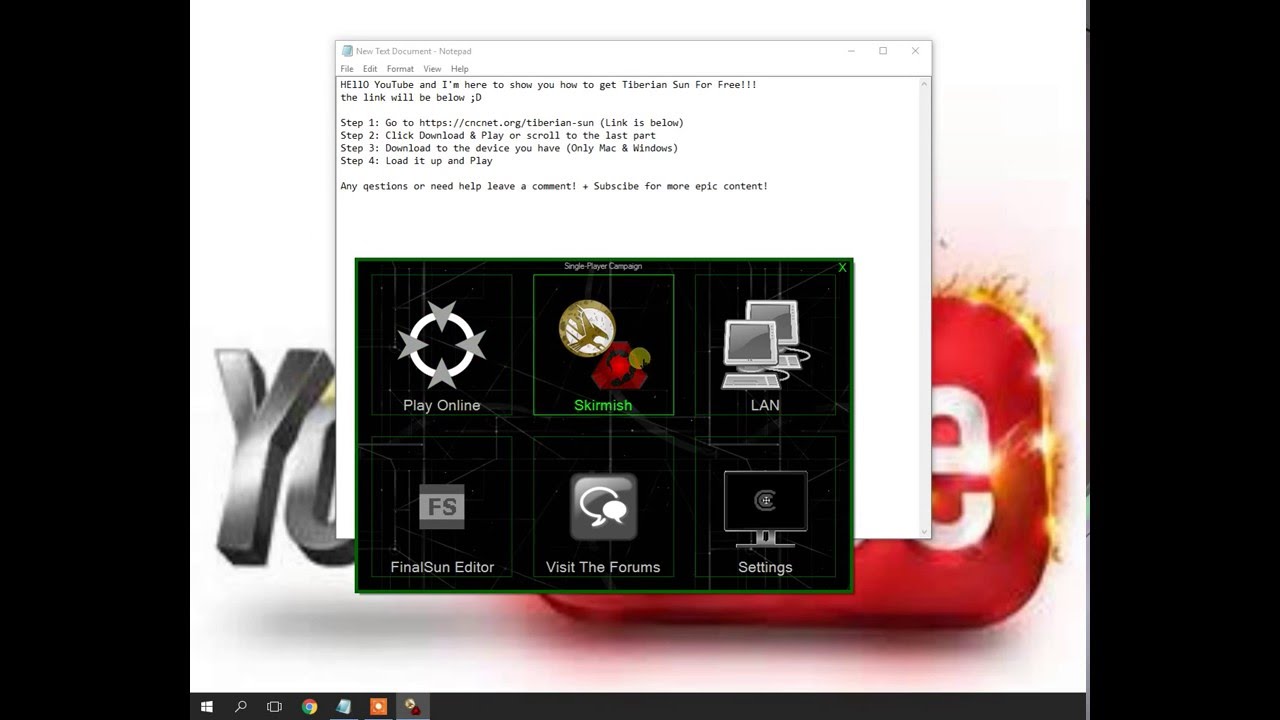Screen dimensions: 1280x720
Task: Click the orange recorder taskbar icon
Action: 378,706
